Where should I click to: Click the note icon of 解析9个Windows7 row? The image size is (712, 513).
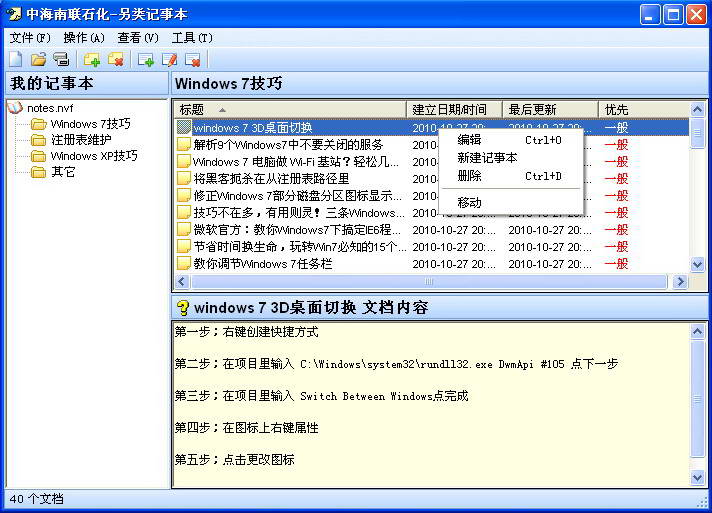[x=184, y=144]
